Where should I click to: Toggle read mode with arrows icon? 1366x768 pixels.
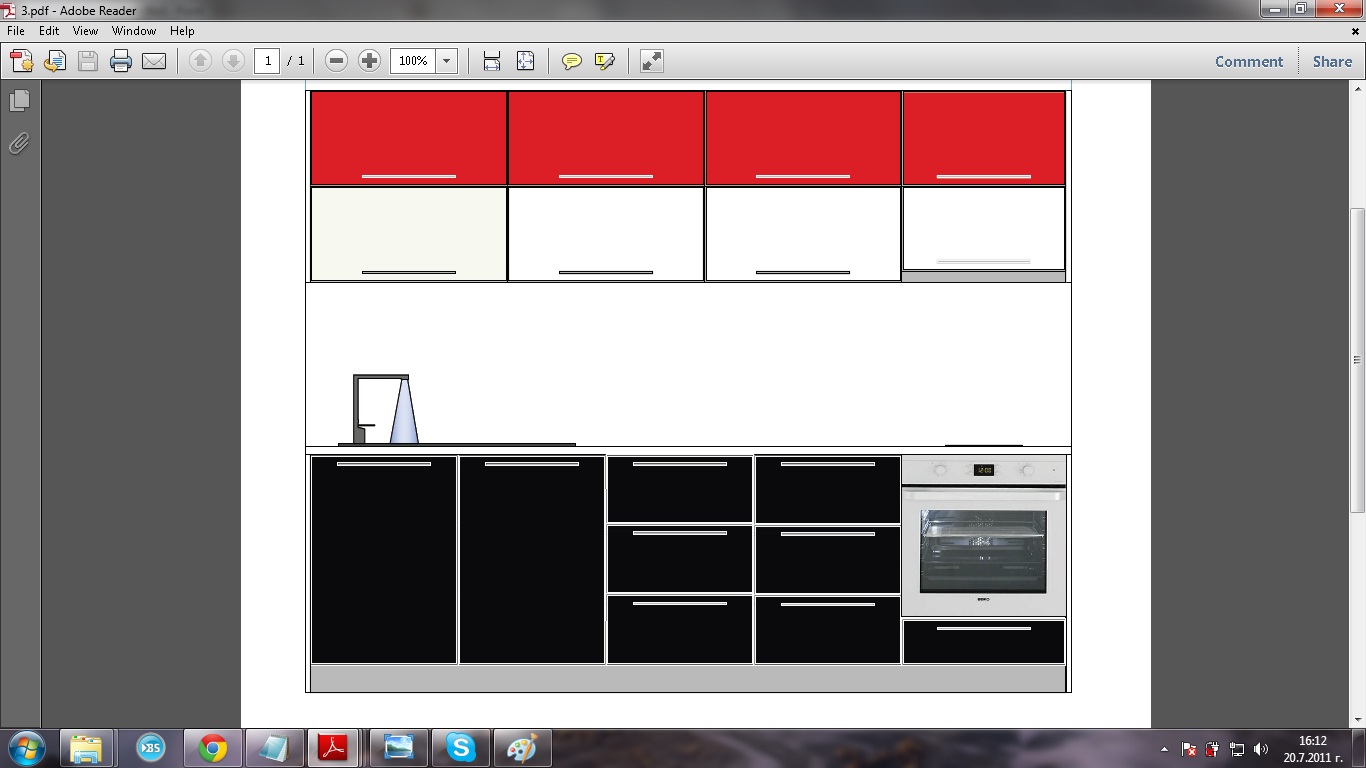(652, 61)
